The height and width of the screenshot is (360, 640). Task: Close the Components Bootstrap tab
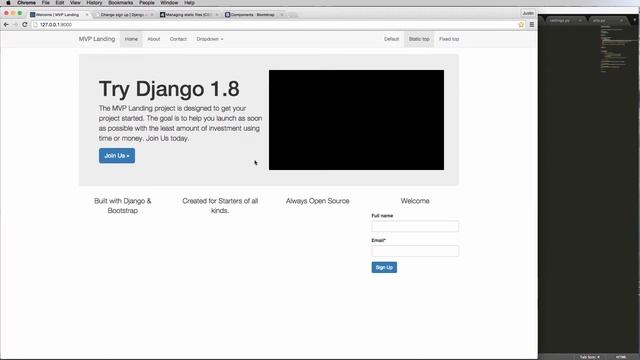[x=282, y=15]
